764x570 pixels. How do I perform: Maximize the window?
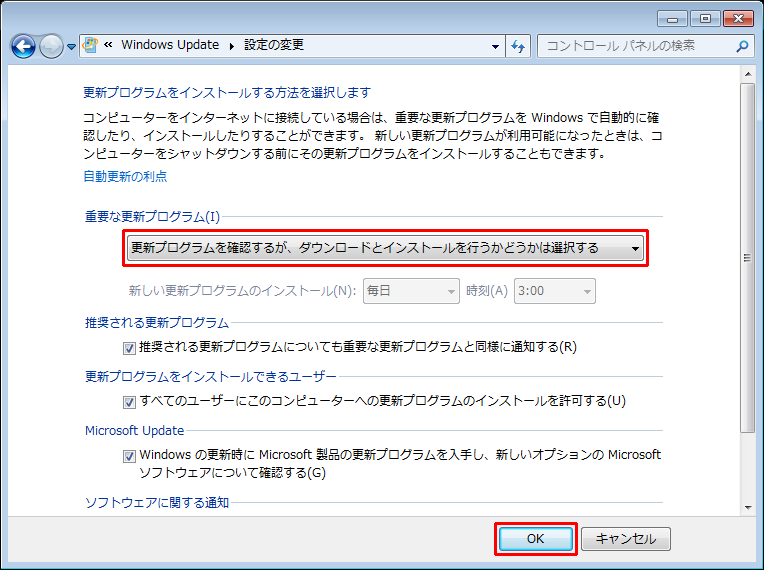tap(705, 19)
